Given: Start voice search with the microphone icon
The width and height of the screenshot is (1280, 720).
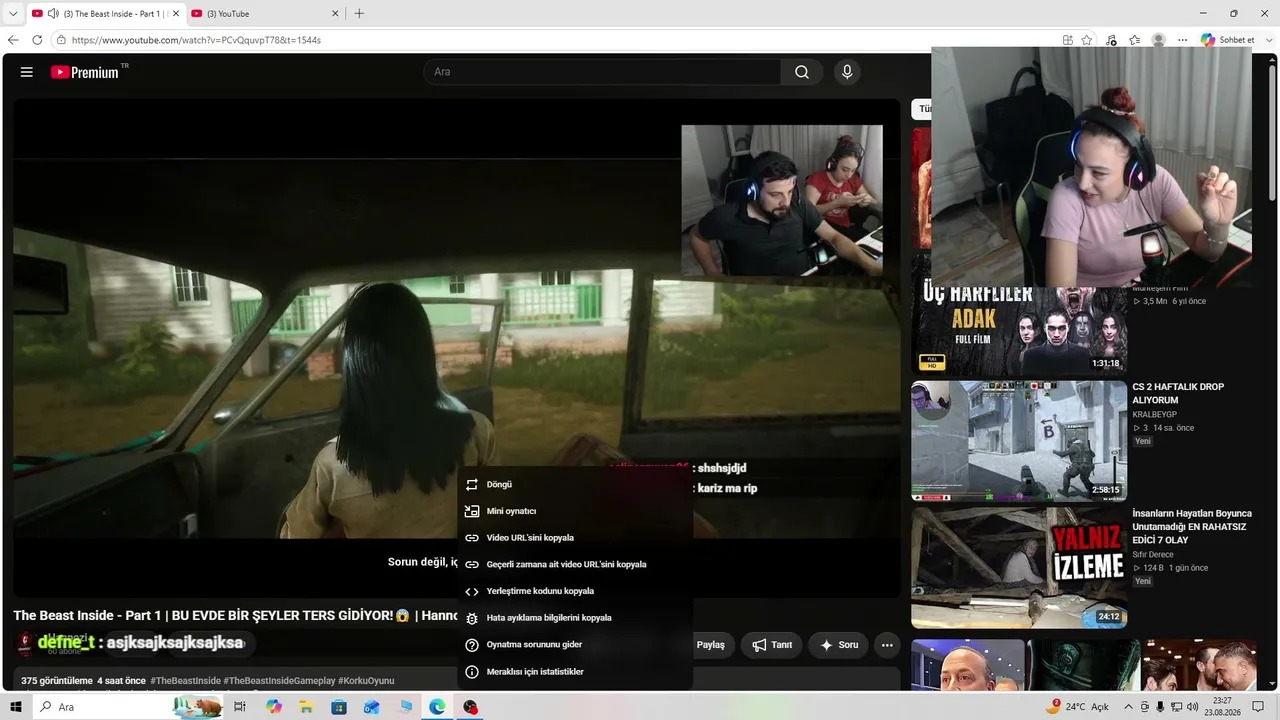Looking at the screenshot, I should pos(847,72).
